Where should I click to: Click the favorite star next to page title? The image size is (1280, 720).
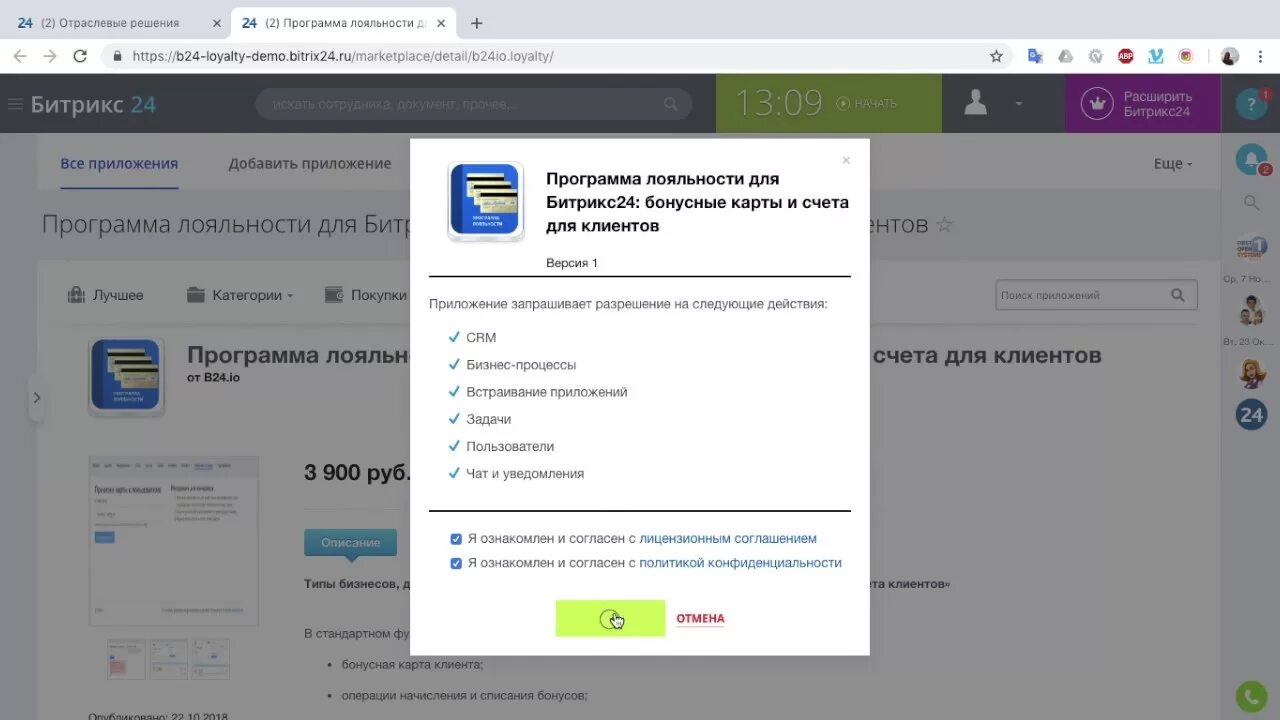pyautogui.click(x=944, y=225)
